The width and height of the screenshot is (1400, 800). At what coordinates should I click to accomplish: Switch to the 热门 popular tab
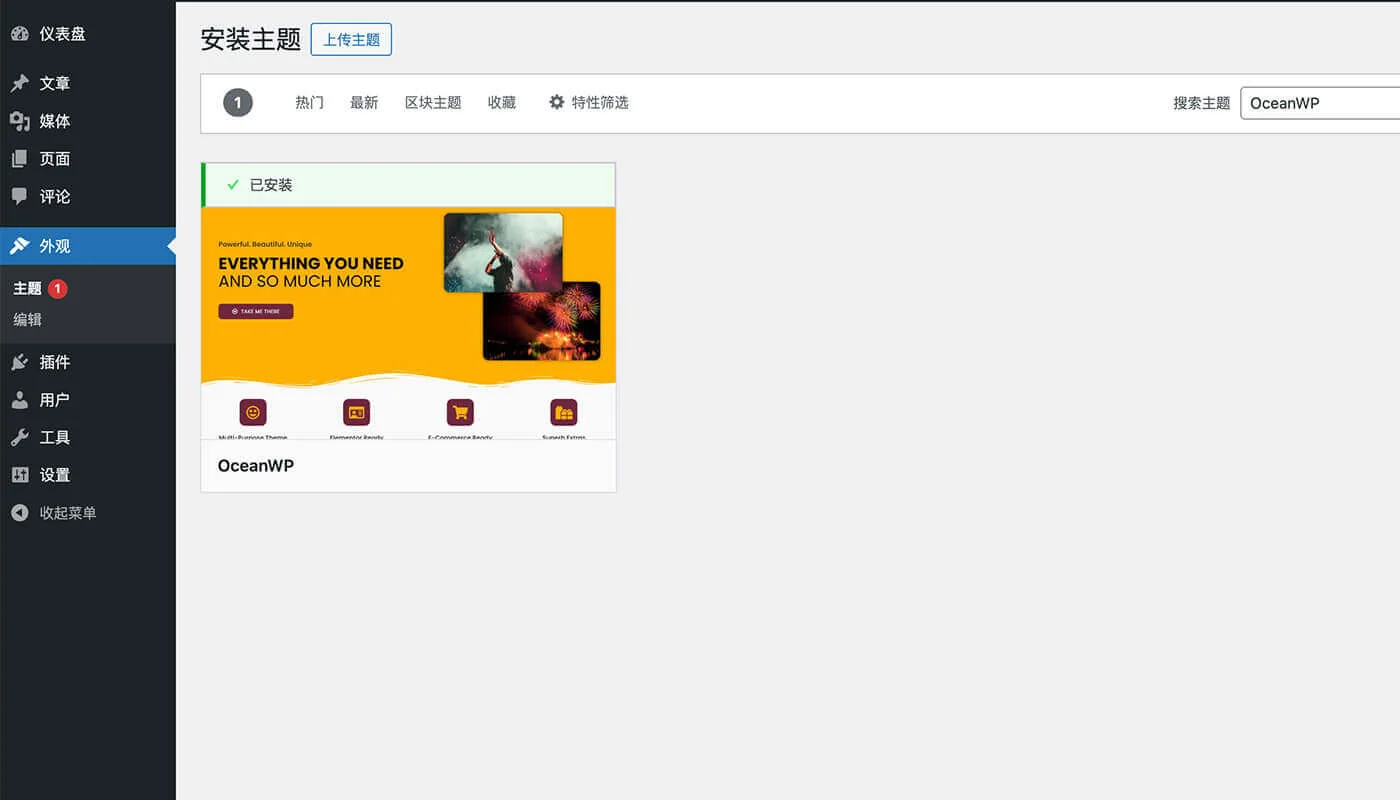pyautogui.click(x=309, y=102)
